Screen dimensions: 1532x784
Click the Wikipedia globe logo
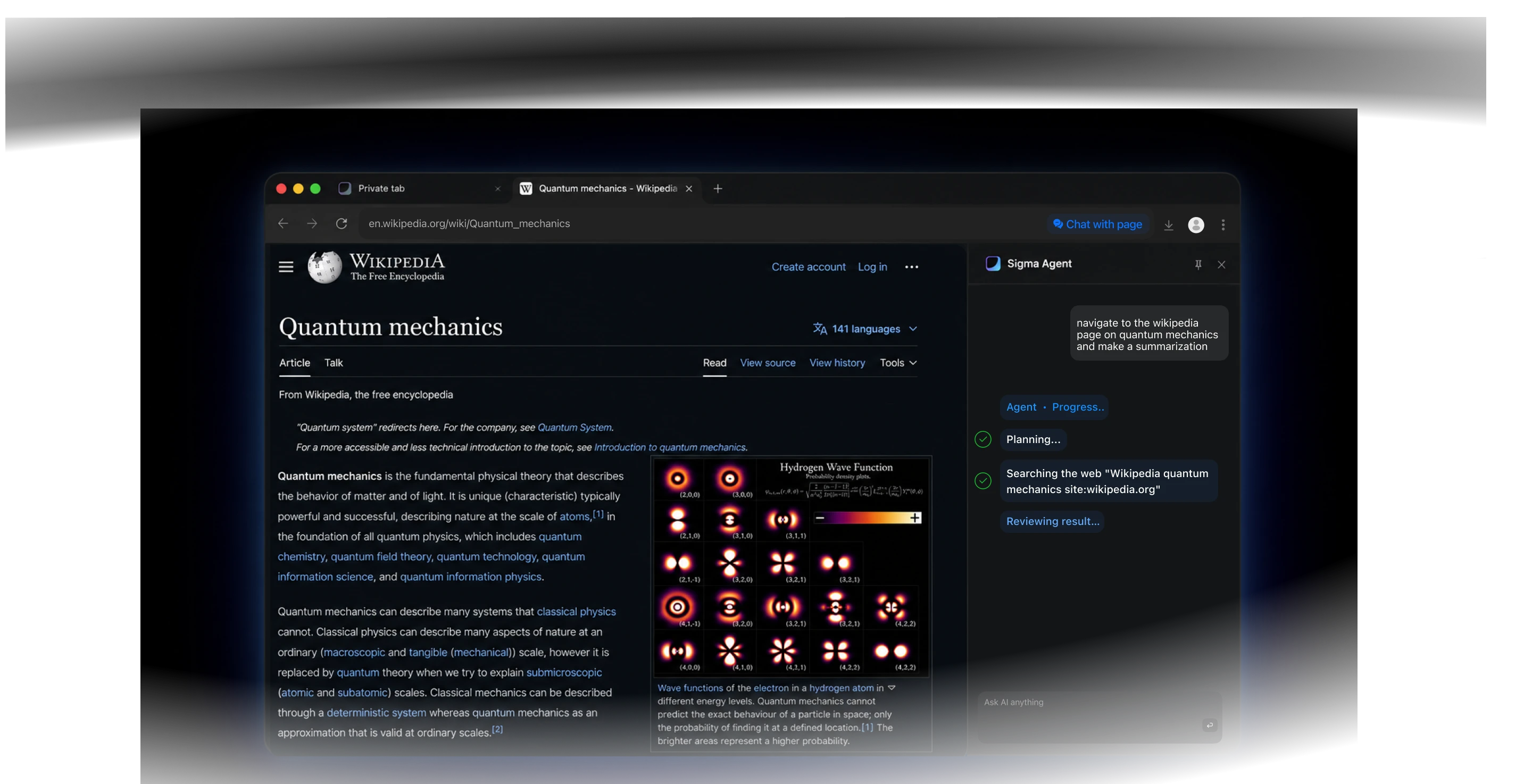point(324,266)
